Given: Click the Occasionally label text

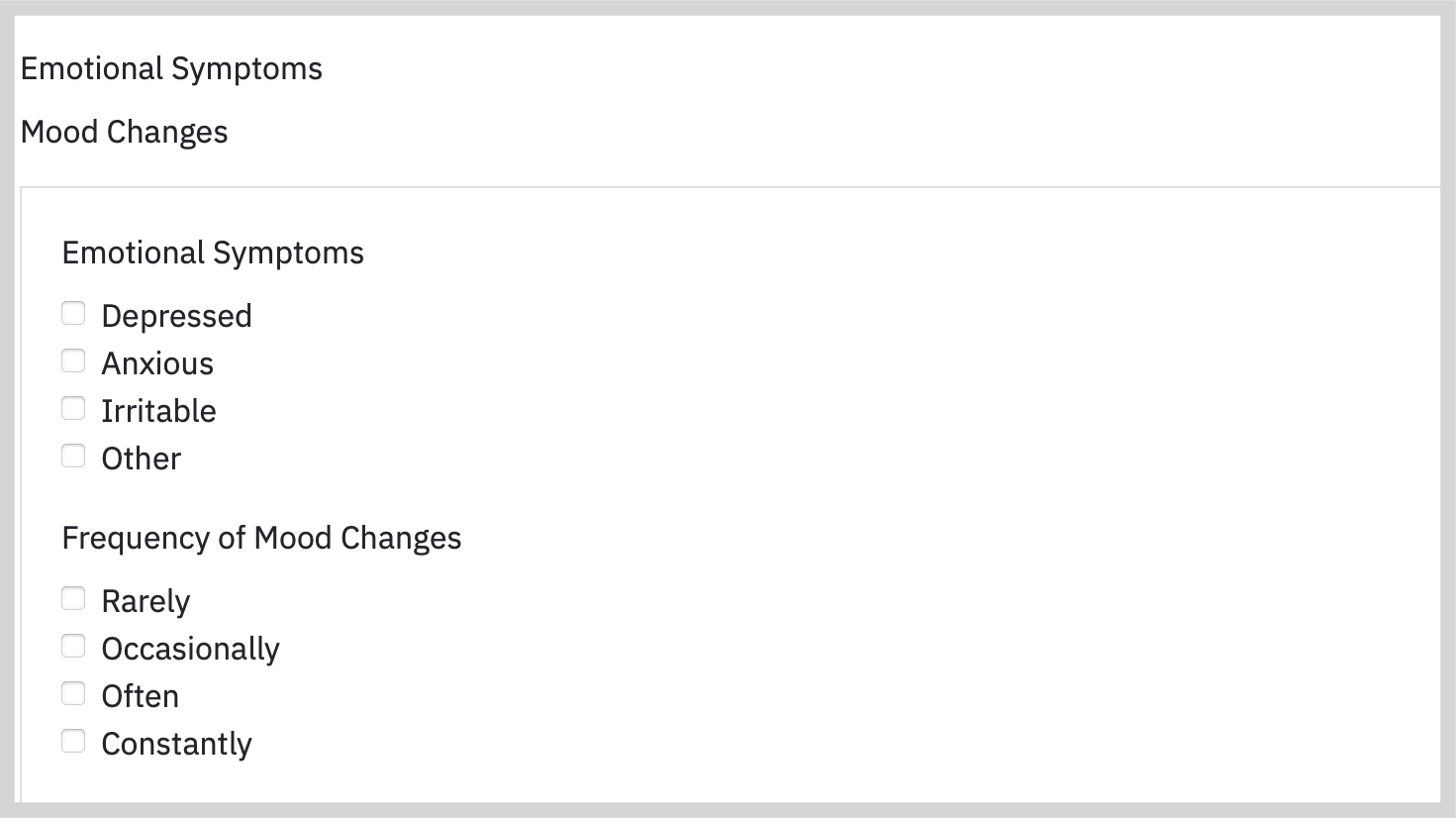Looking at the screenshot, I should coord(191,649).
